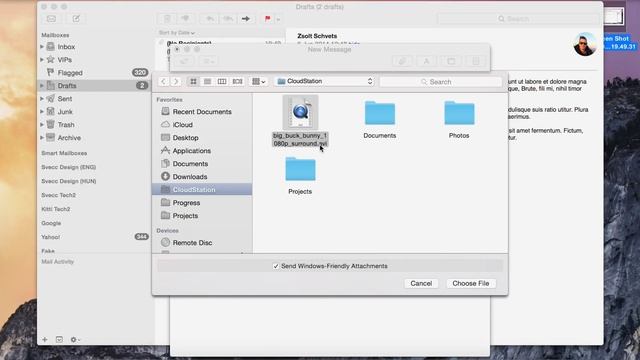
Task: Click the Choose File button
Action: [471, 283]
